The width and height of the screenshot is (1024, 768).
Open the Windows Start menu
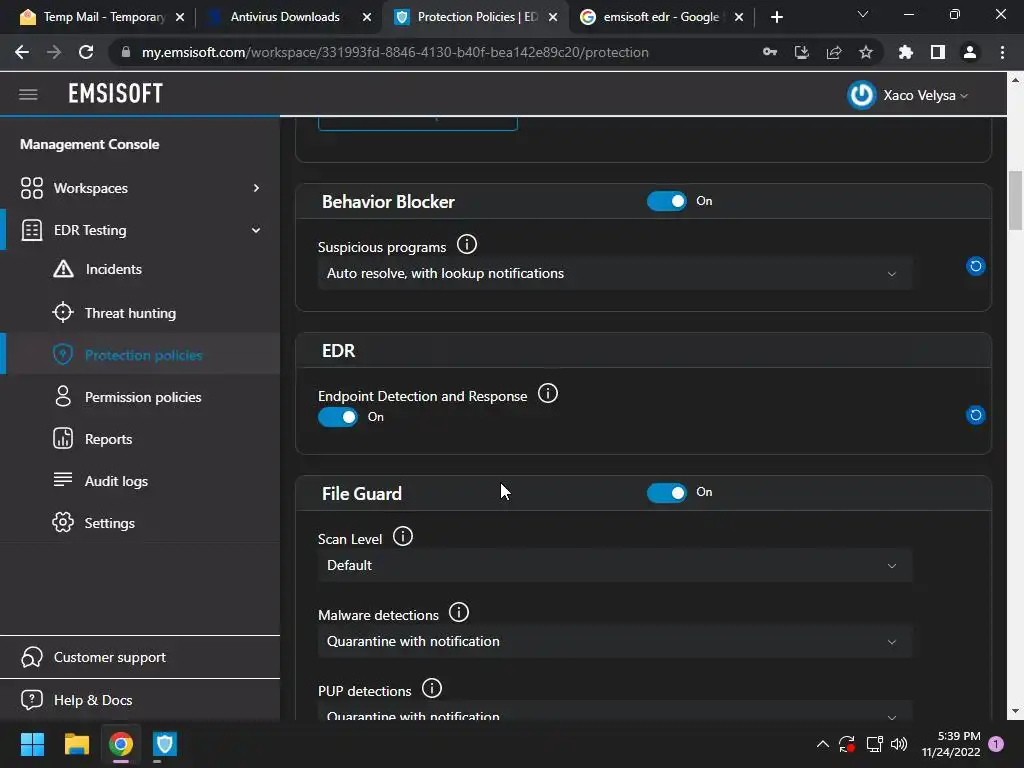click(x=32, y=744)
